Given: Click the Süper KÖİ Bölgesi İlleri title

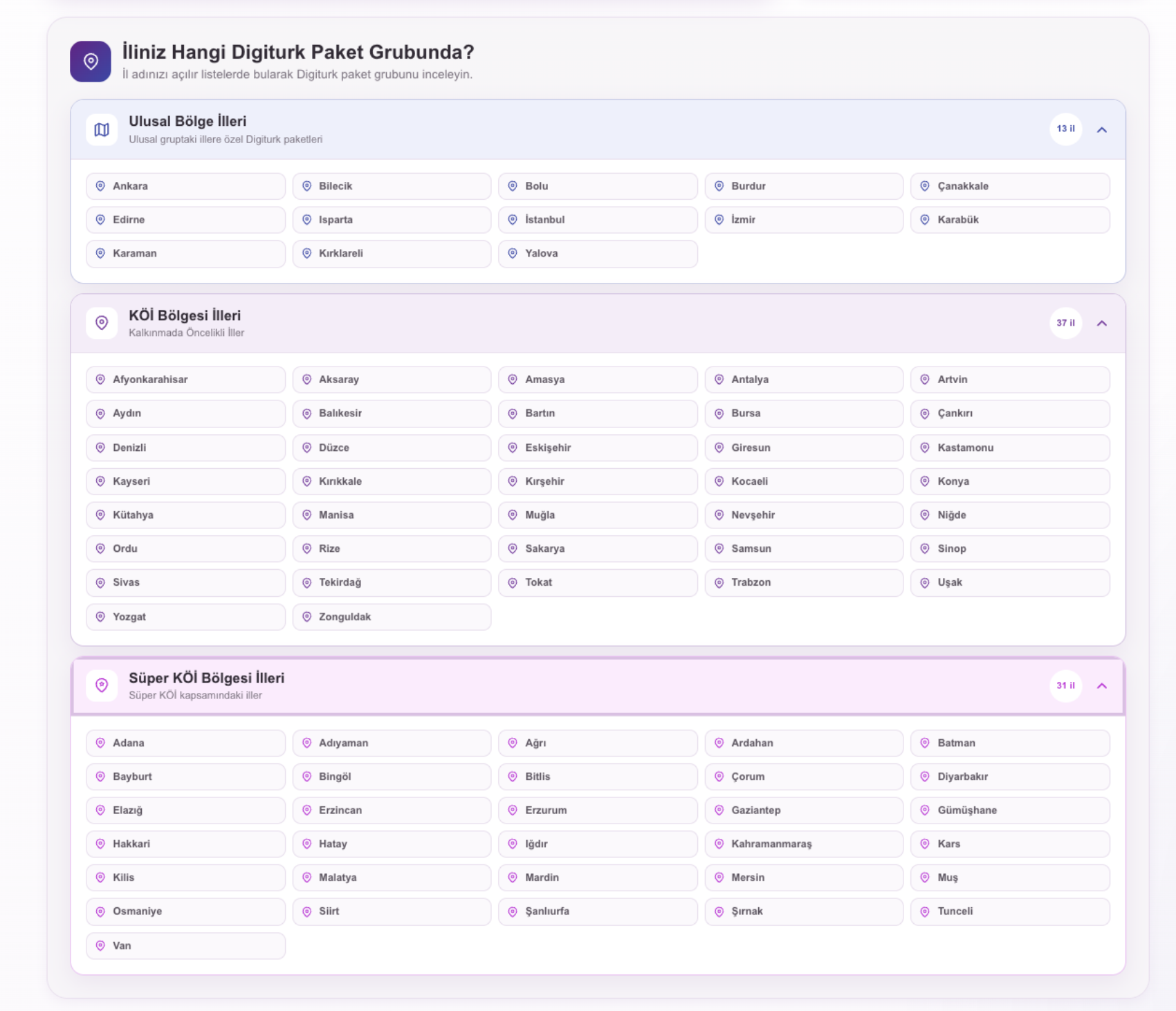Looking at the screenshot, I should (x=206, y=678).
